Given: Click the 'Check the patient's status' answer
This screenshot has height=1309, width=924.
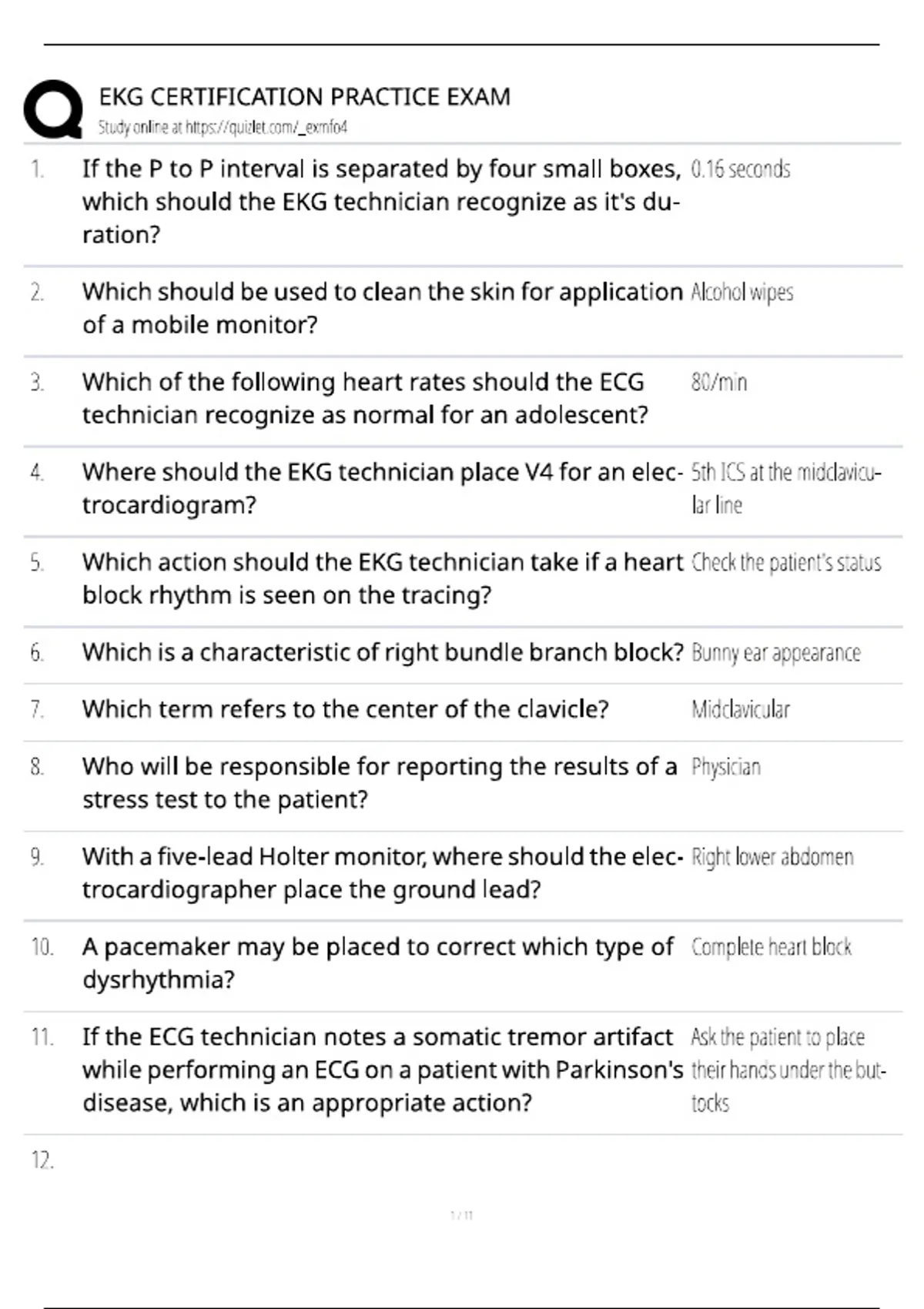Looking at the screenshot, I should pyautogui.click(x=786, y=563).
